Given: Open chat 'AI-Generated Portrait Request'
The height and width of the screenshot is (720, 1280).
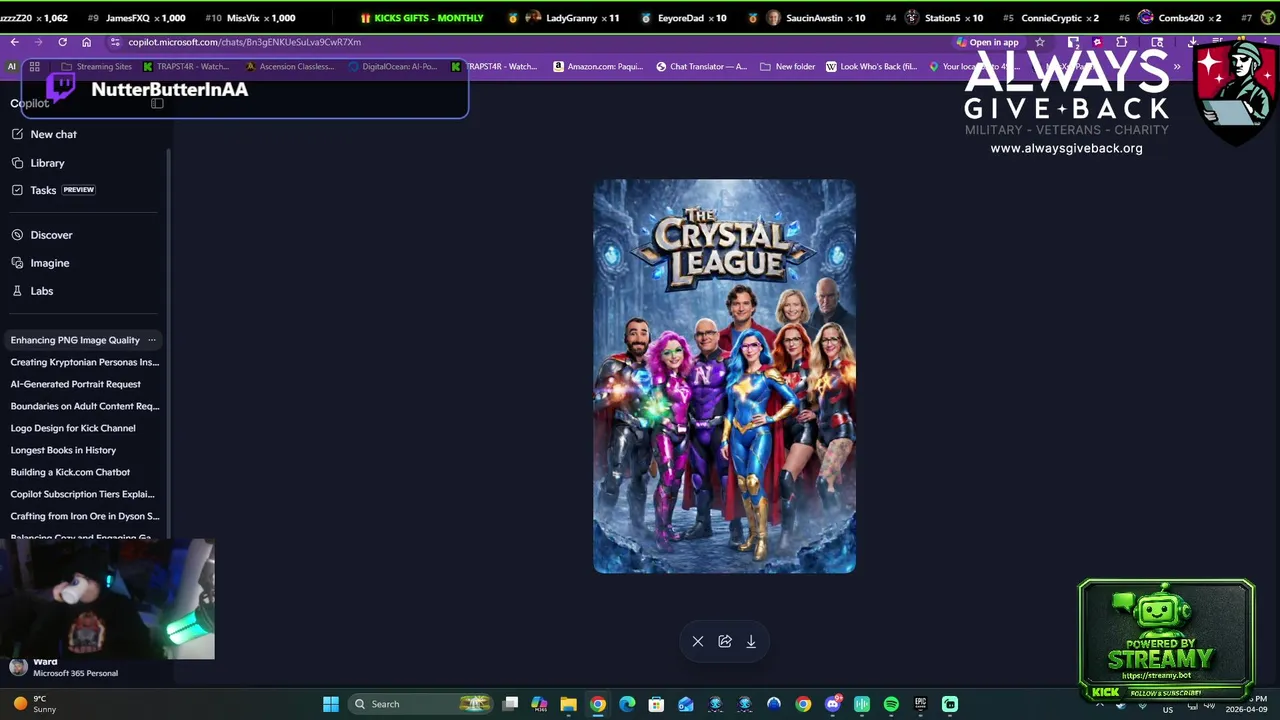Looking at the screenshot, I should point(75,384).
